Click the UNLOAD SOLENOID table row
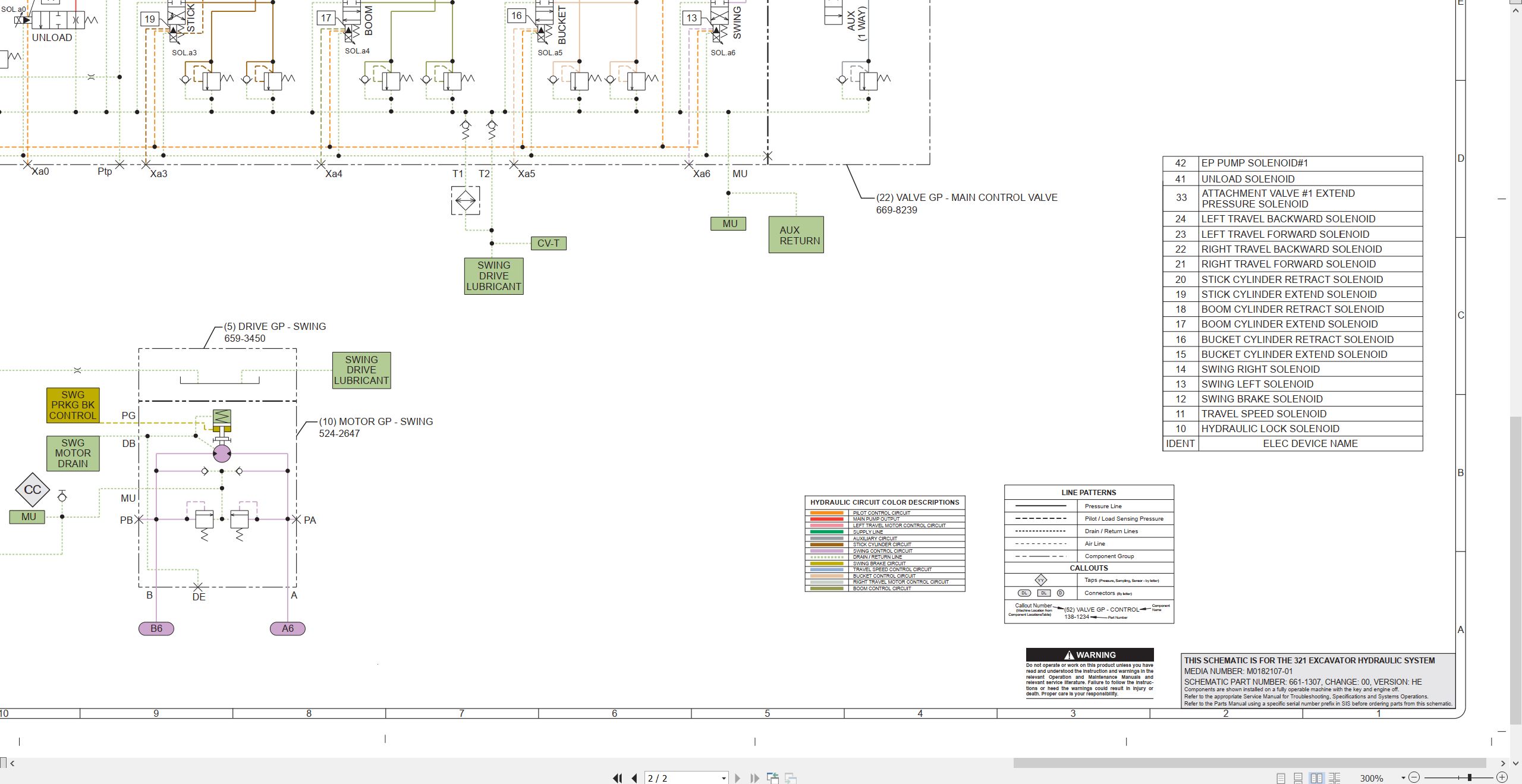Screen dimensions: 1522x784 pyautogui.click(x=1293, y=179)
